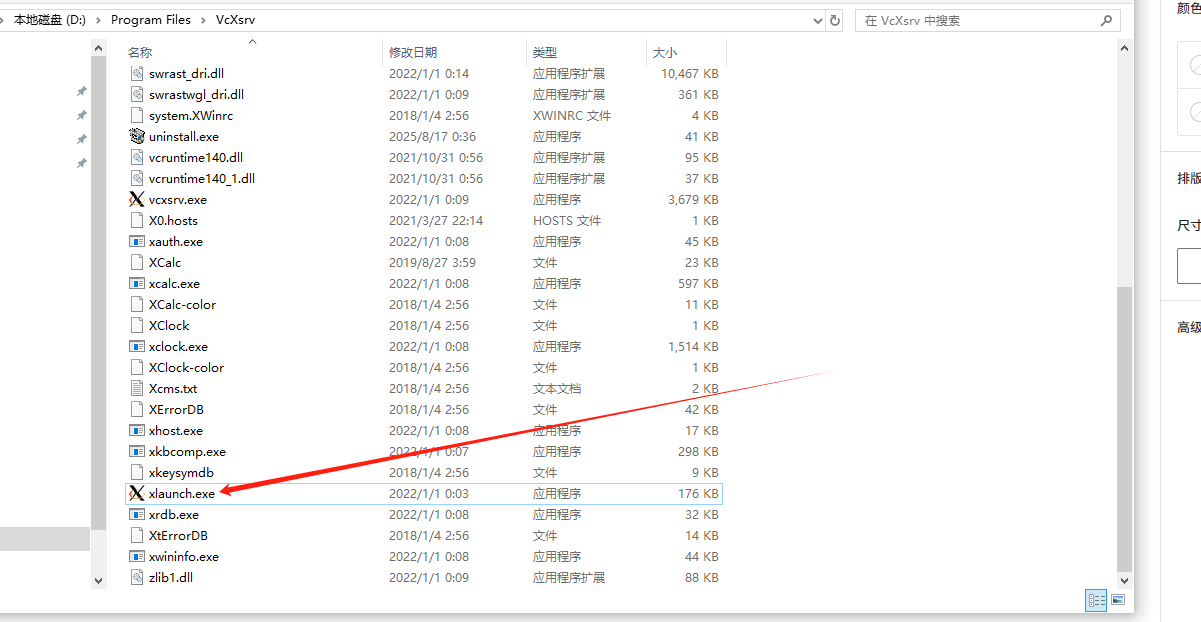Click the X0.hosts file icon
The width and height of the screenshot is (1201, 622).
[138, 221]
